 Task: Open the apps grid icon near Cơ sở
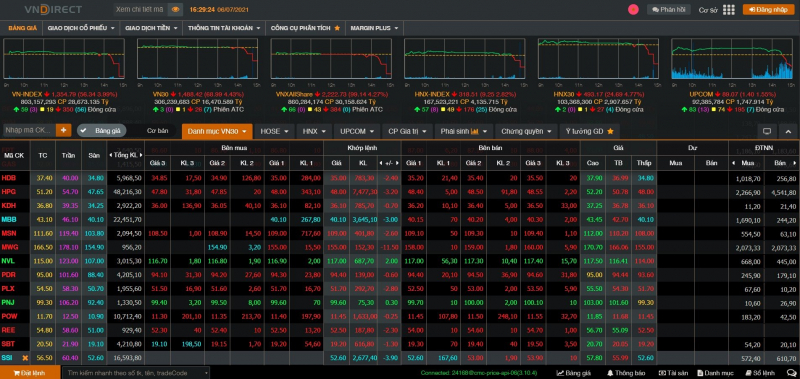point(729,10)
